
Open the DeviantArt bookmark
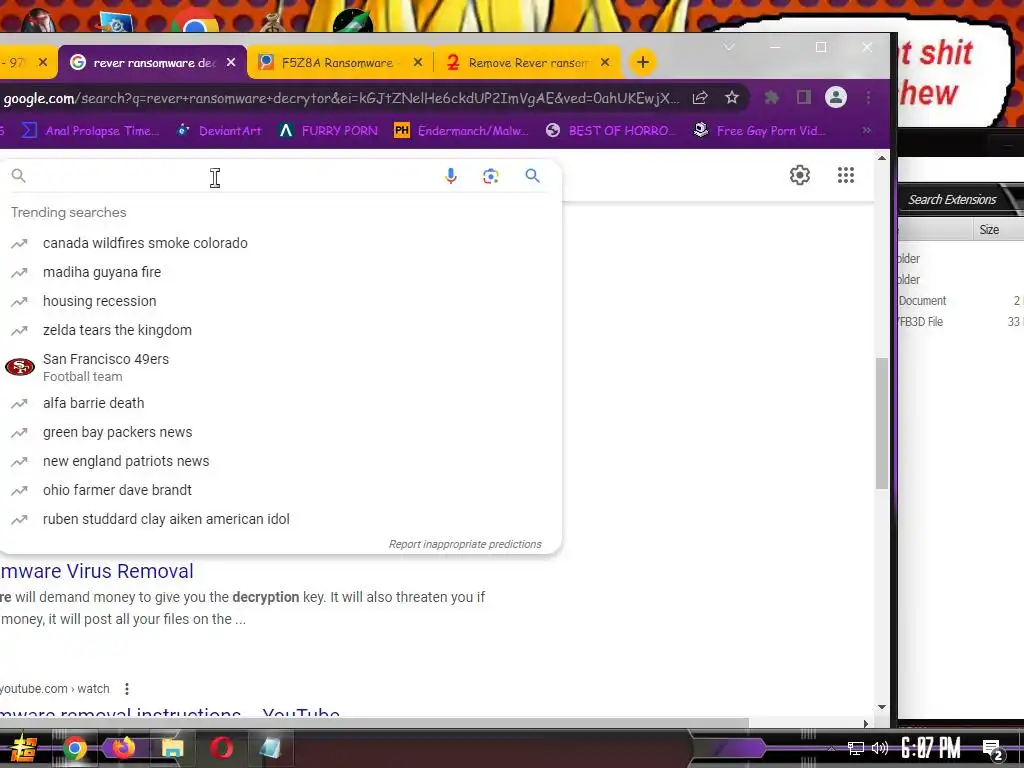pyautogui.click(x=219, y=131)
